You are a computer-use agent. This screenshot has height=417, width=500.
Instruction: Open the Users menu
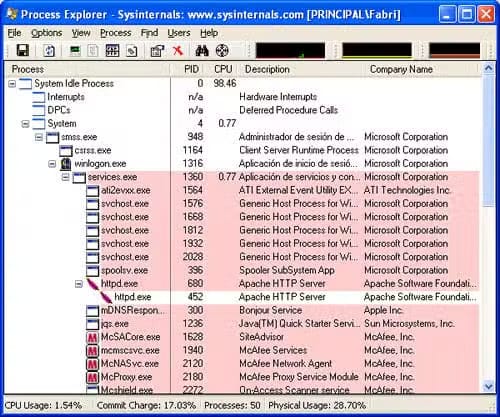(x=179, y=33)
